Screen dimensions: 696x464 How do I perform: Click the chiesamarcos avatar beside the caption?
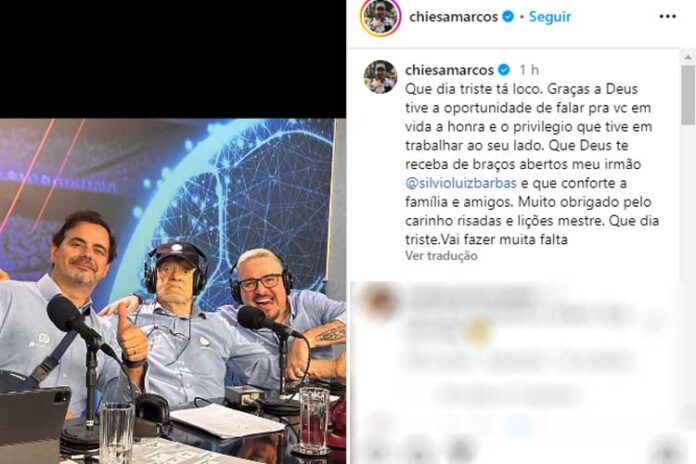[380, 77]
